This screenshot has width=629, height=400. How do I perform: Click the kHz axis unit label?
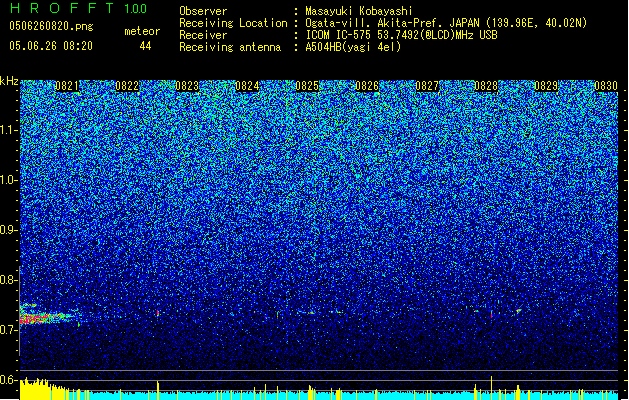[x=9, y=81]
